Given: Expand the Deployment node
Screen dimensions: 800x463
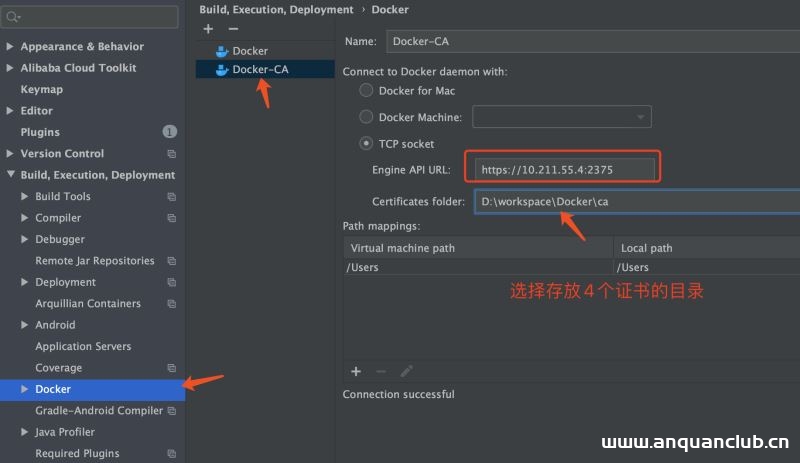Looking at the screenshot, I should [24, 282].
